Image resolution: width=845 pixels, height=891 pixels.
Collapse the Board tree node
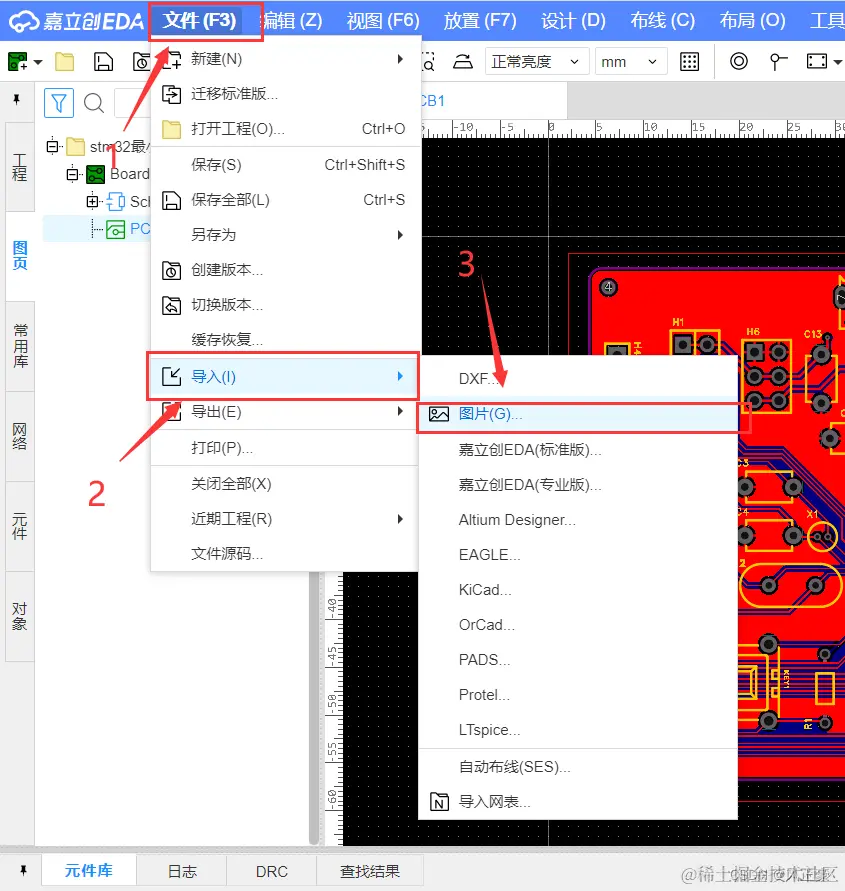click(x=73, y=174)
